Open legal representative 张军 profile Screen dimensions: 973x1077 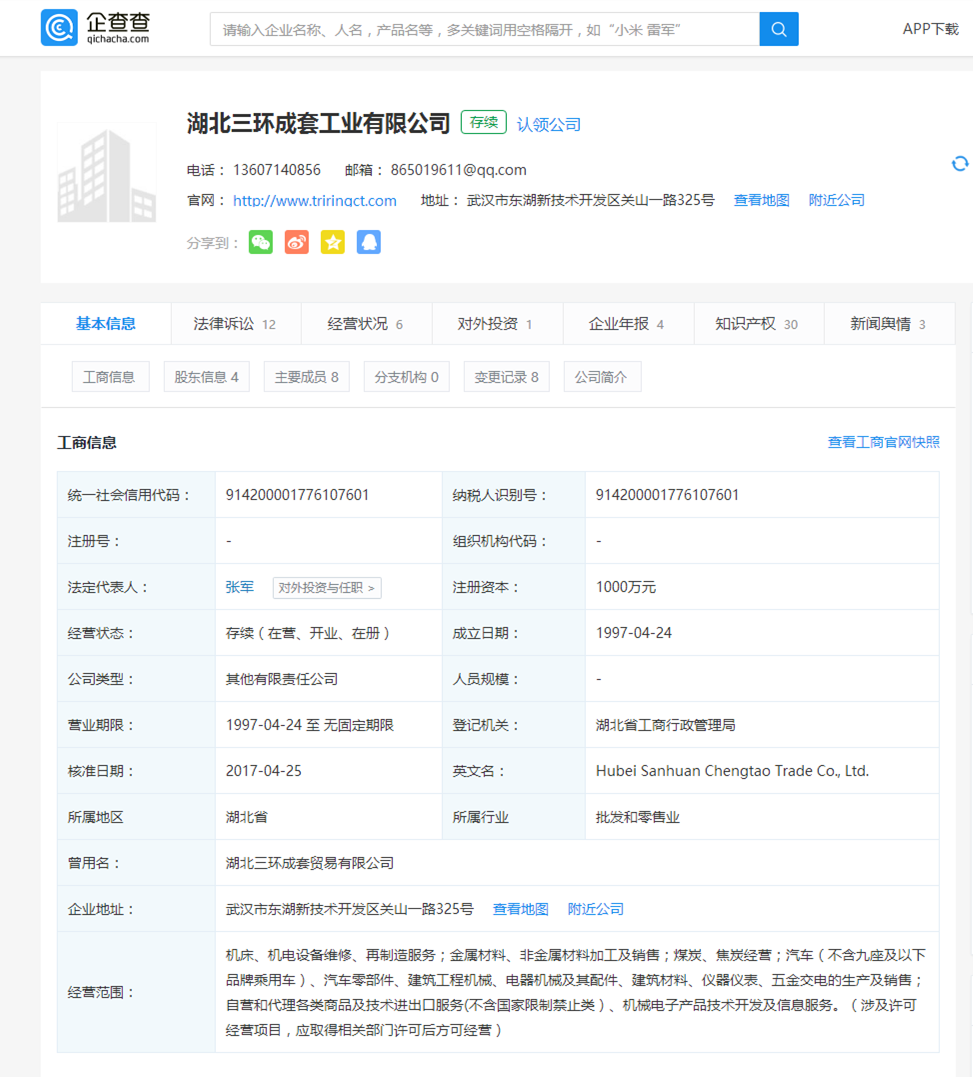[240, 587]
